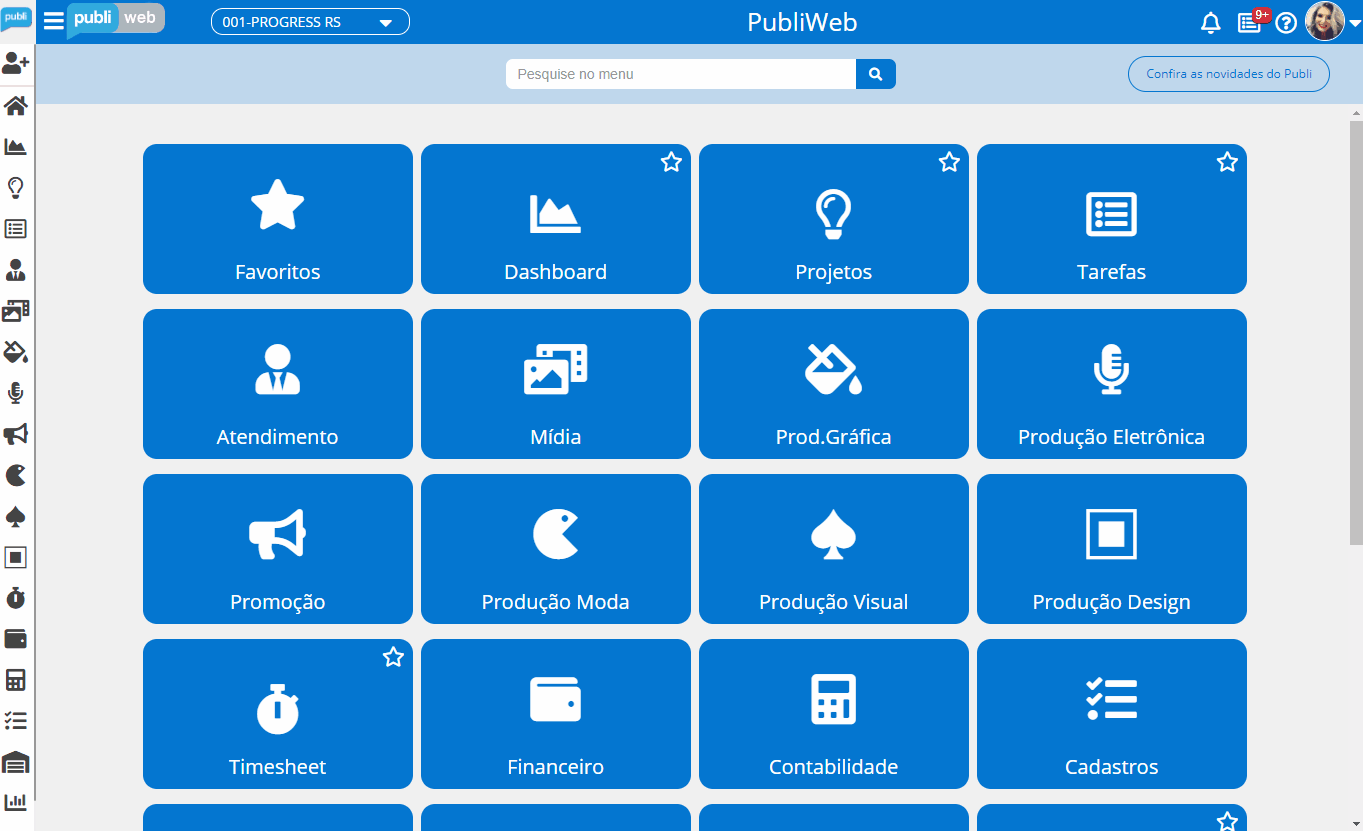Click the sidebar bar chart icon
This screenshot has height=831, width=1363.
(x=16, y=802)
